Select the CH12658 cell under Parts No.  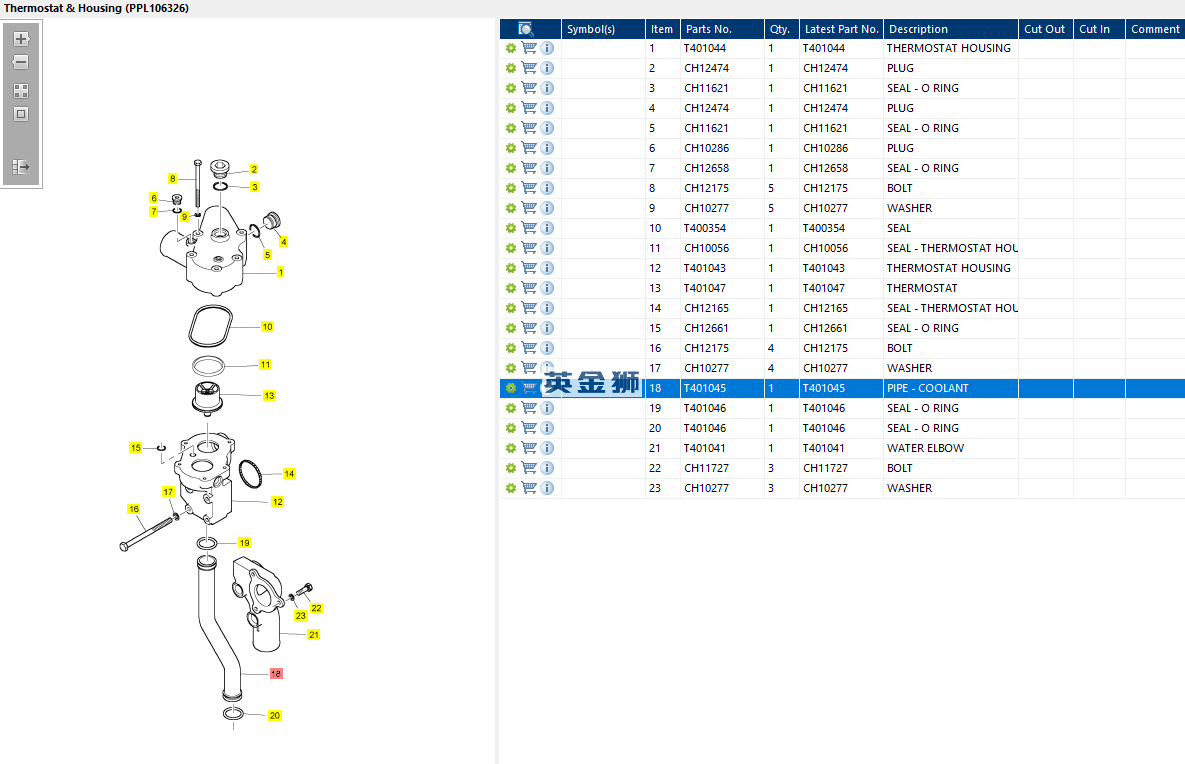click(x=722, y=168)
